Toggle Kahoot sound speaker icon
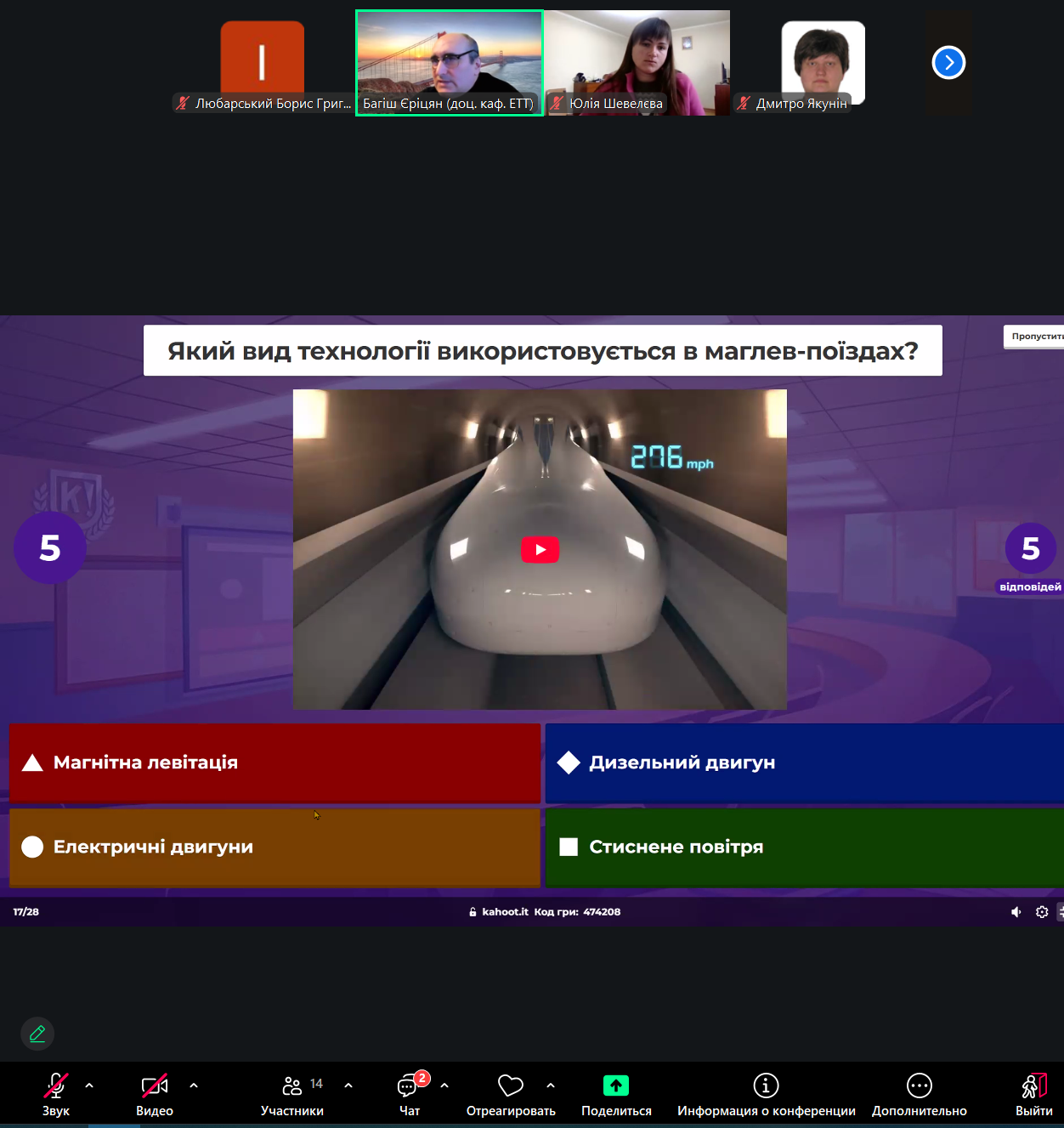 point(1016,912)
